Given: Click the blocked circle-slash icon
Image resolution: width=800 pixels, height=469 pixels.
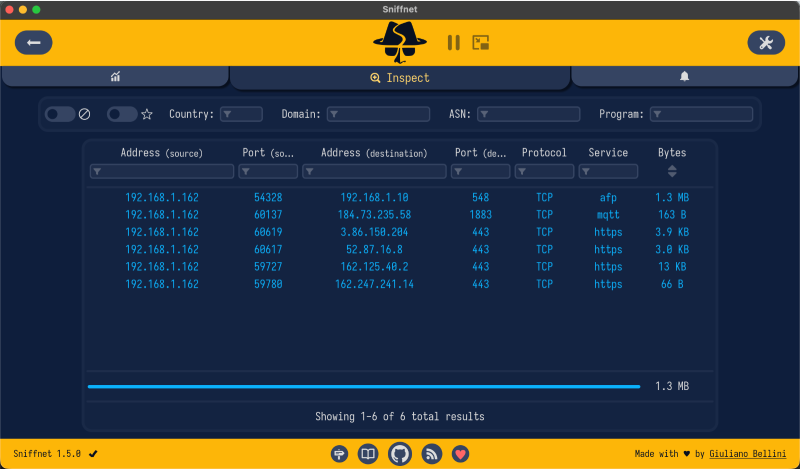Looking at the screenshot, I should point(85,114).
